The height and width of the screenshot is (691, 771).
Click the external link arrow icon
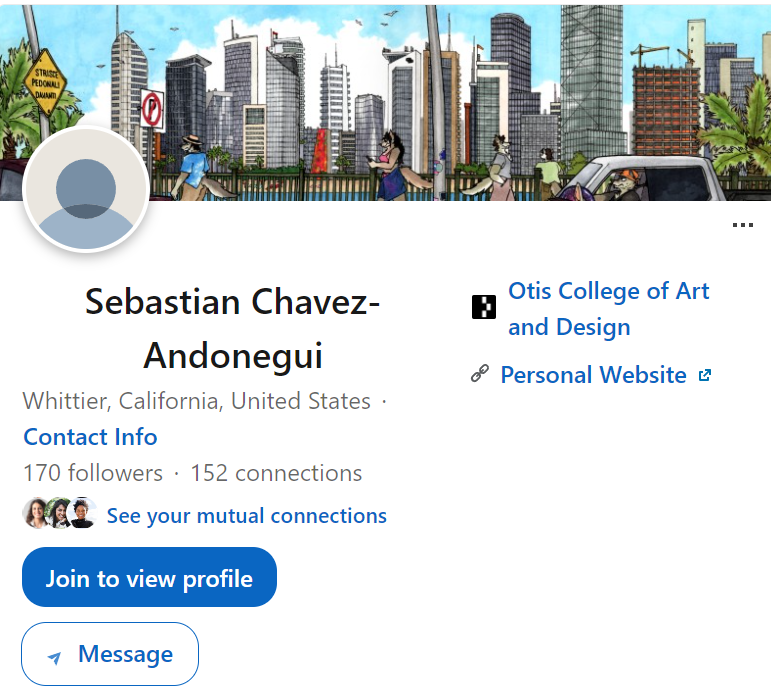coord(705,375)
